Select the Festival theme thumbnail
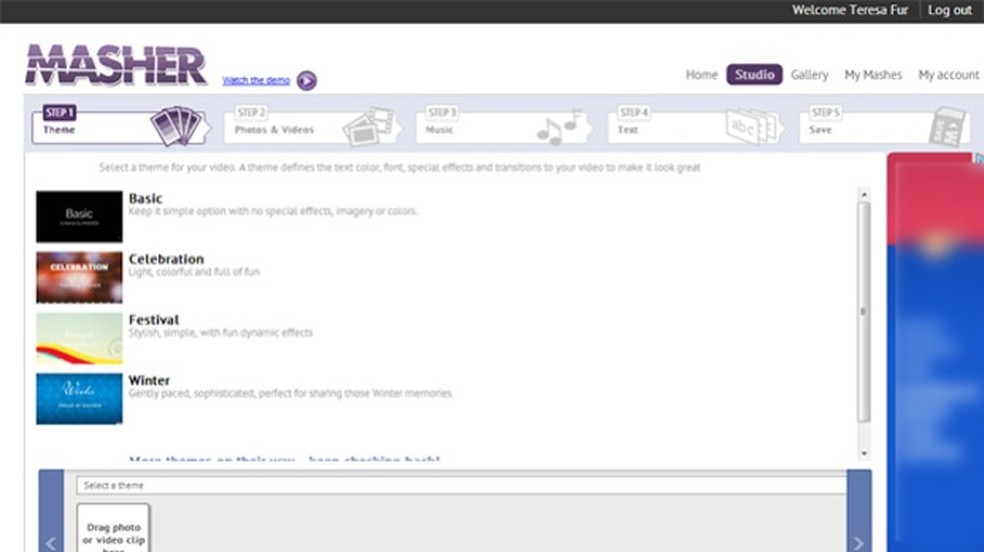The height and width of the screenshot is (552, 984). point(79,338)
